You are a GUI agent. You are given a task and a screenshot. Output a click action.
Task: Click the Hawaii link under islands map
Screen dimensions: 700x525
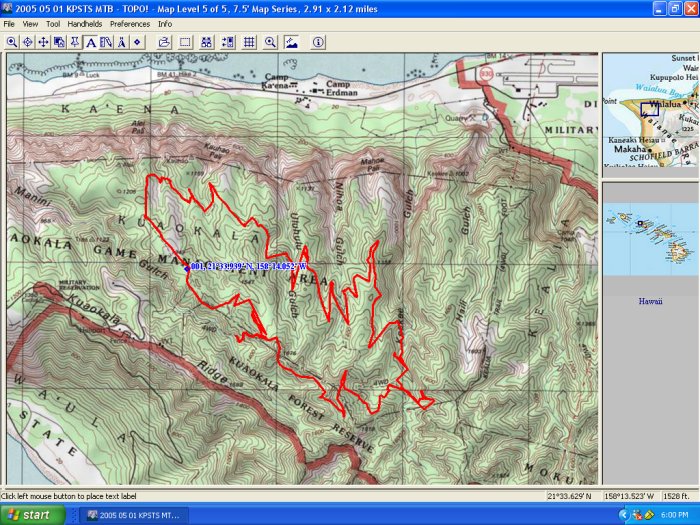650,301
